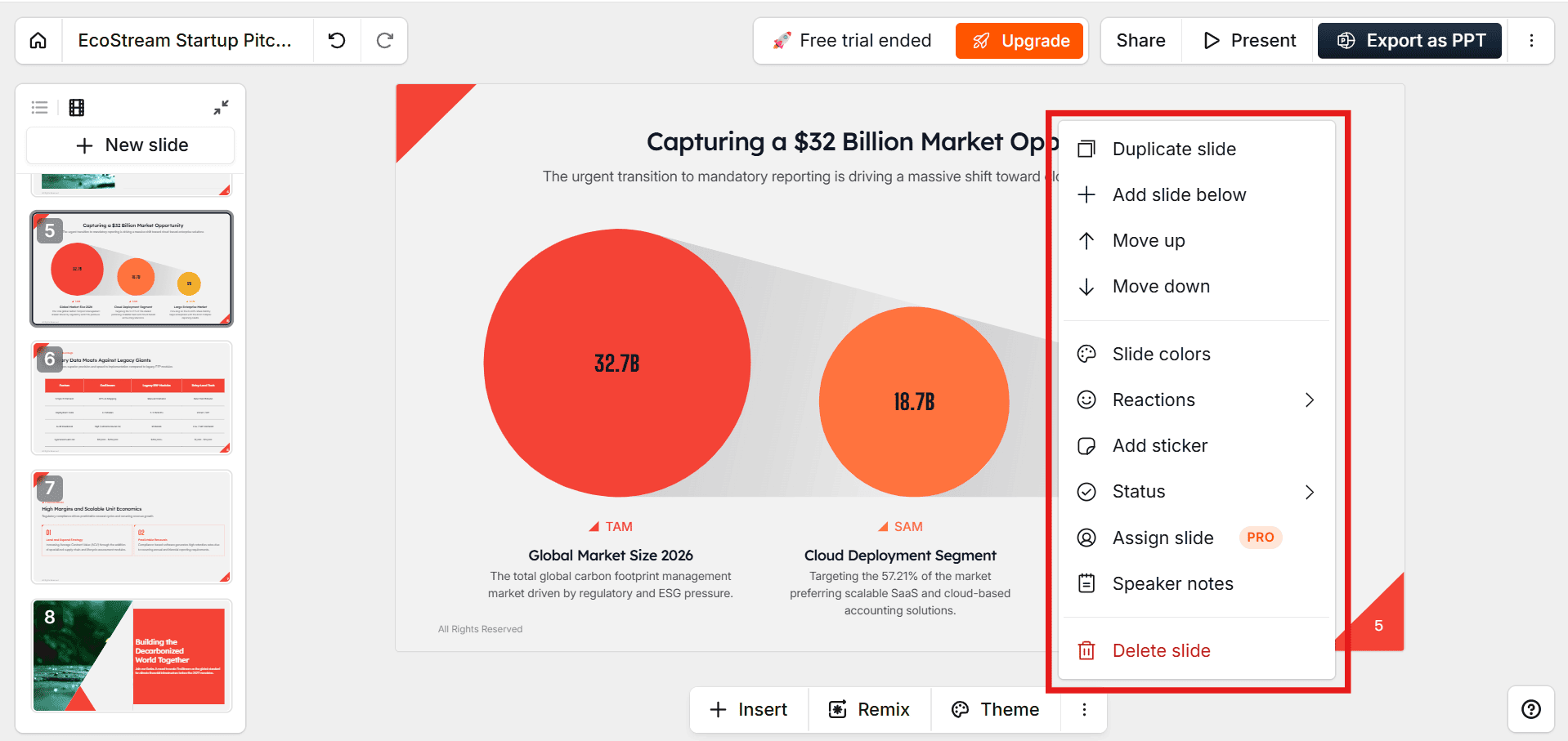Click the Speaker notes icon
The image size is (1568, 741).
pos(1086,583)
